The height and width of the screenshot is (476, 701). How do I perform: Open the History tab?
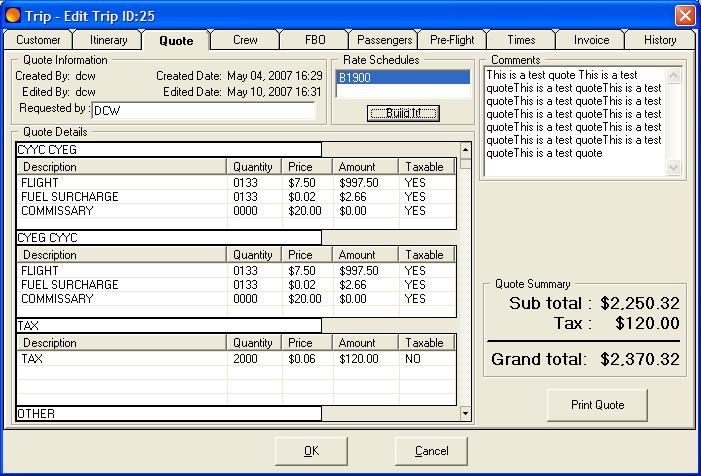pos(660,40)
